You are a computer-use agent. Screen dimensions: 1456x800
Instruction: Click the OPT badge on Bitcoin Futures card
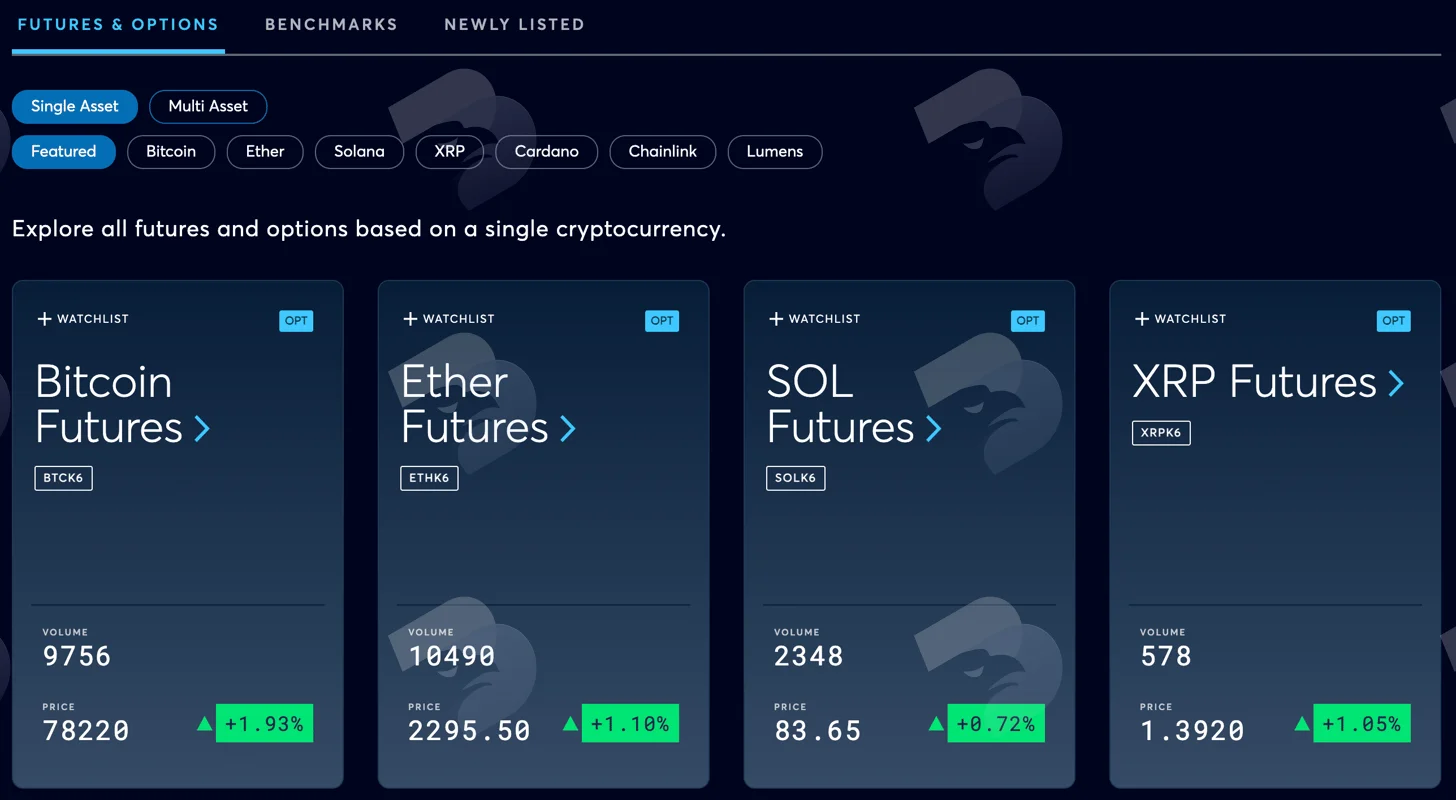tap(296, 321)
